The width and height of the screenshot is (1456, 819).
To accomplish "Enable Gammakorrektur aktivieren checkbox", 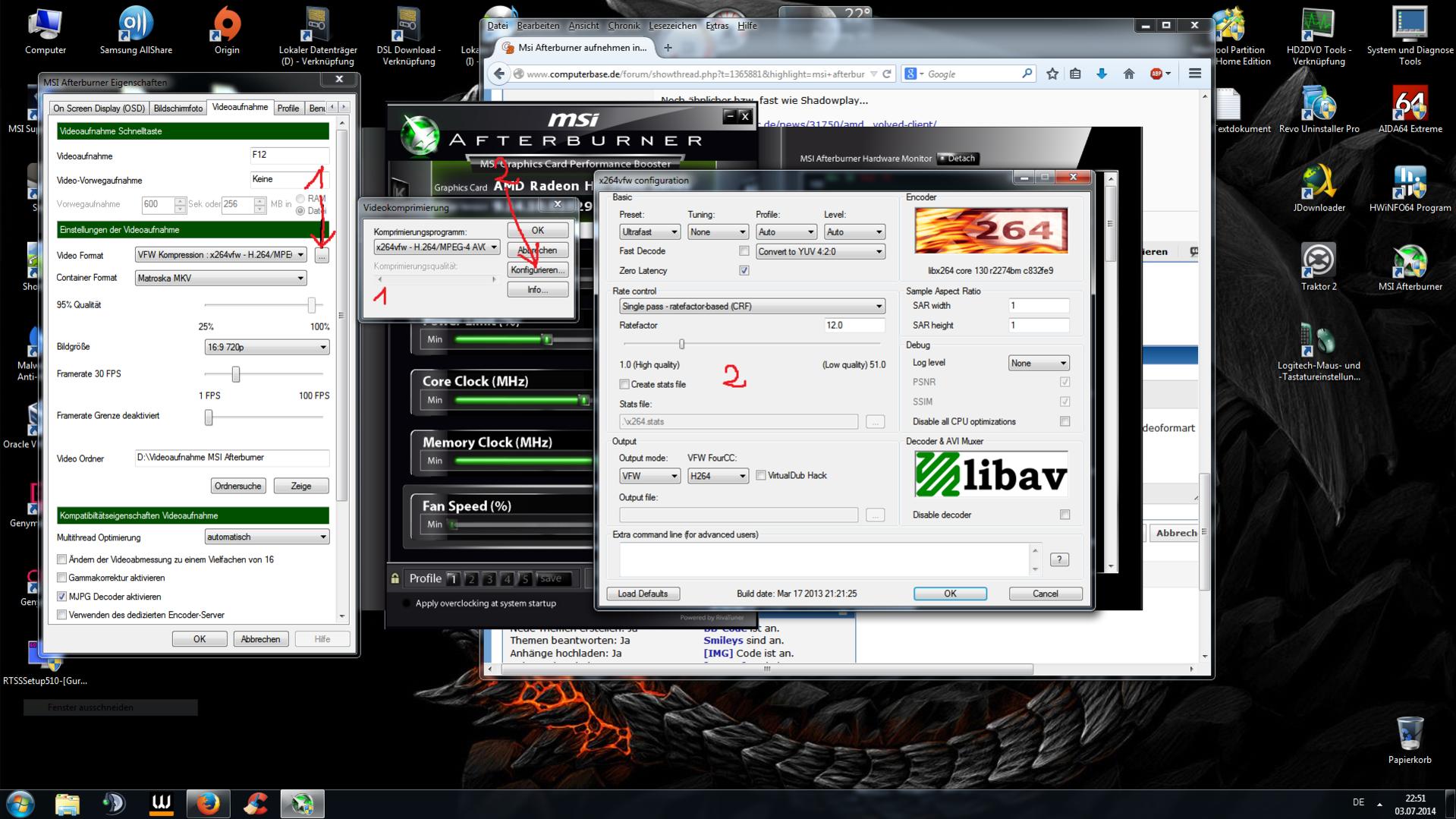I will click(x=62, y=578).
